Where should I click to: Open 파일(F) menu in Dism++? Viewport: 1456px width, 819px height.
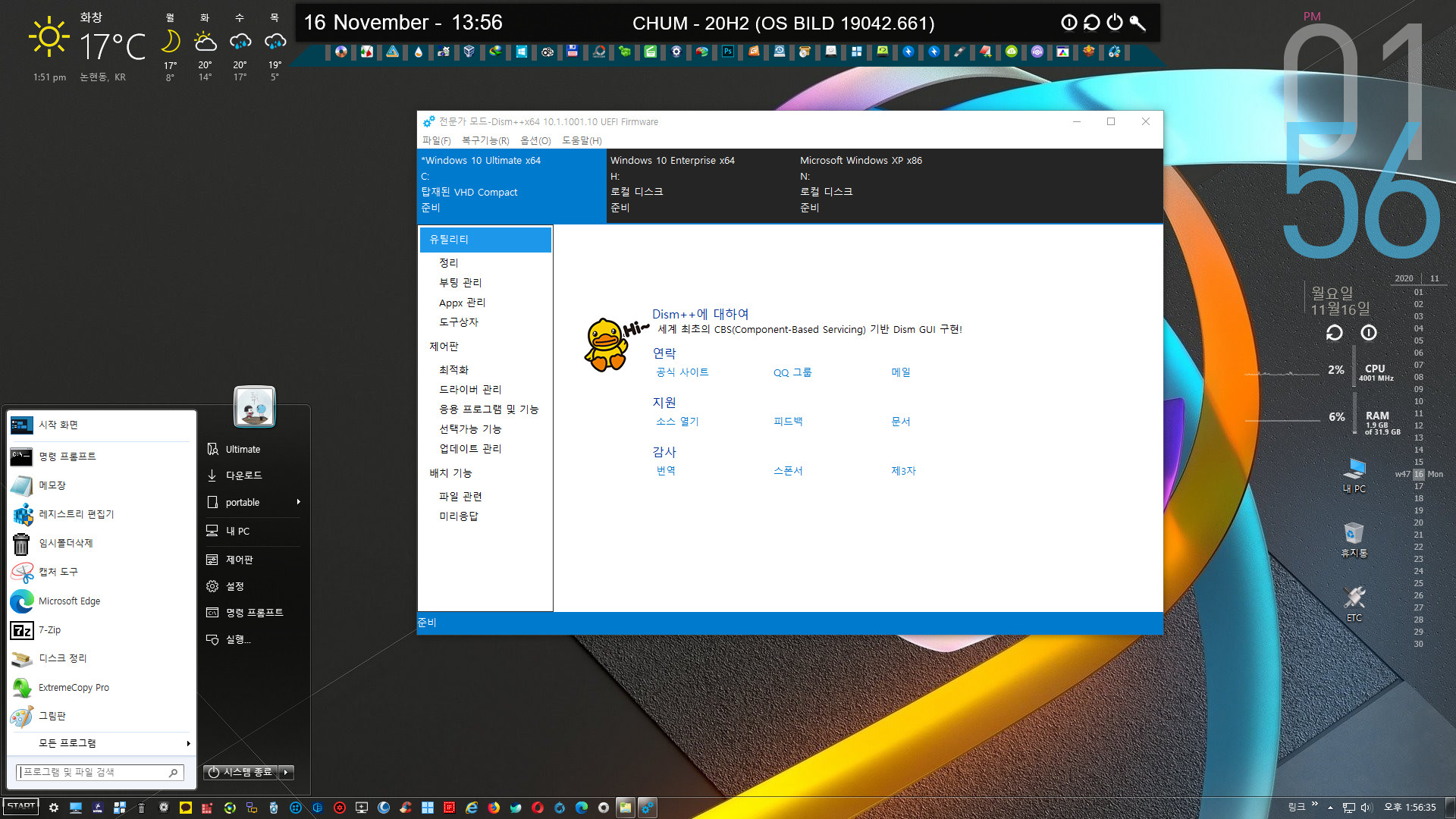pos(436,141)
